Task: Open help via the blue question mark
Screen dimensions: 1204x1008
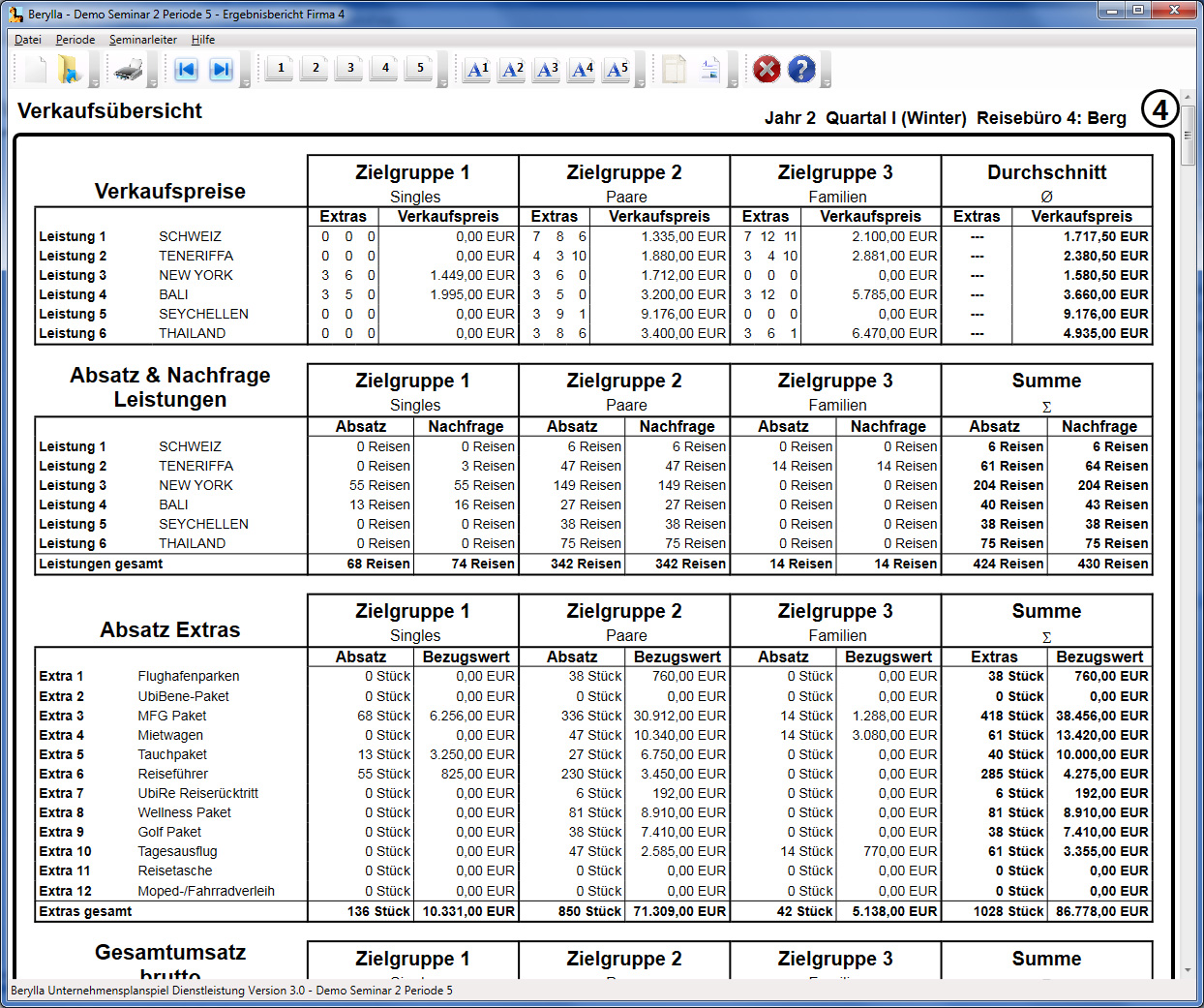Action: pyautogui.click(x=801, y=69)
